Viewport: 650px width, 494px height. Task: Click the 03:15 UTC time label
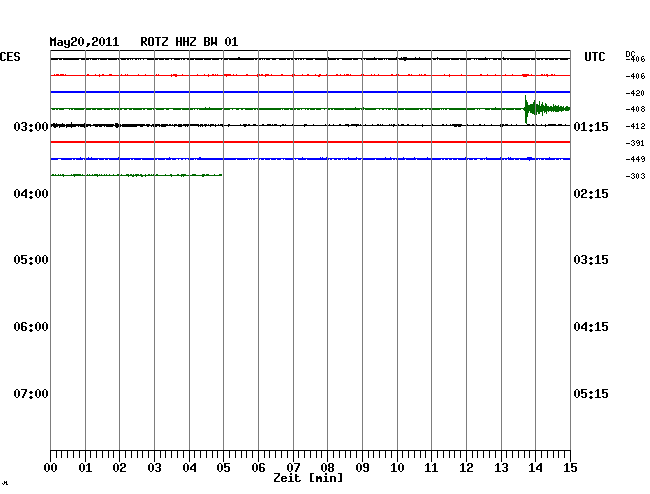point(591,260)
